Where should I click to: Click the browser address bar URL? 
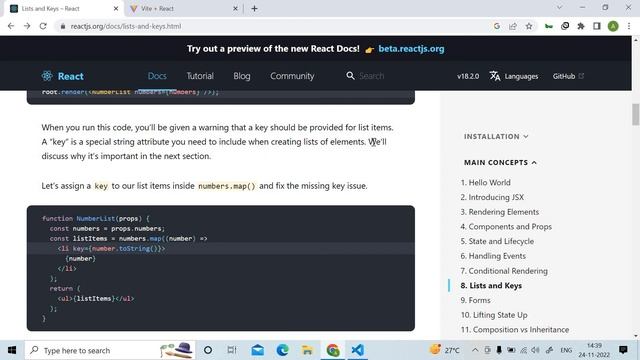(x=126, y=26)
